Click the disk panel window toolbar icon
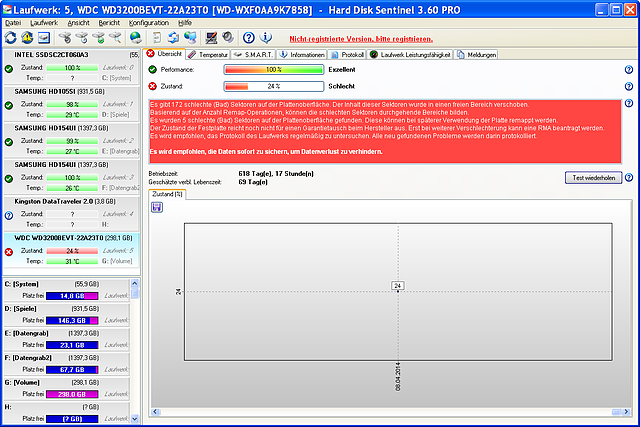Screen dimensions: 640x427 44,38
